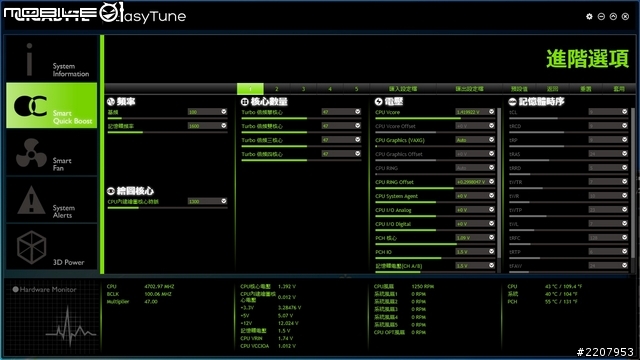
Task: Open the CPU I/O Analog dropdown
Action: coord(491,209)
